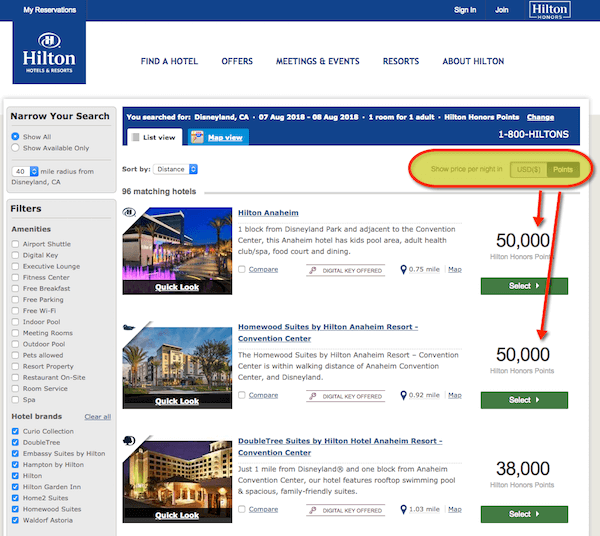The width and height of the screenshot is (600, 536).
Task: Check the Airport Shuttle amenity filter
Action: click(15, 244)
